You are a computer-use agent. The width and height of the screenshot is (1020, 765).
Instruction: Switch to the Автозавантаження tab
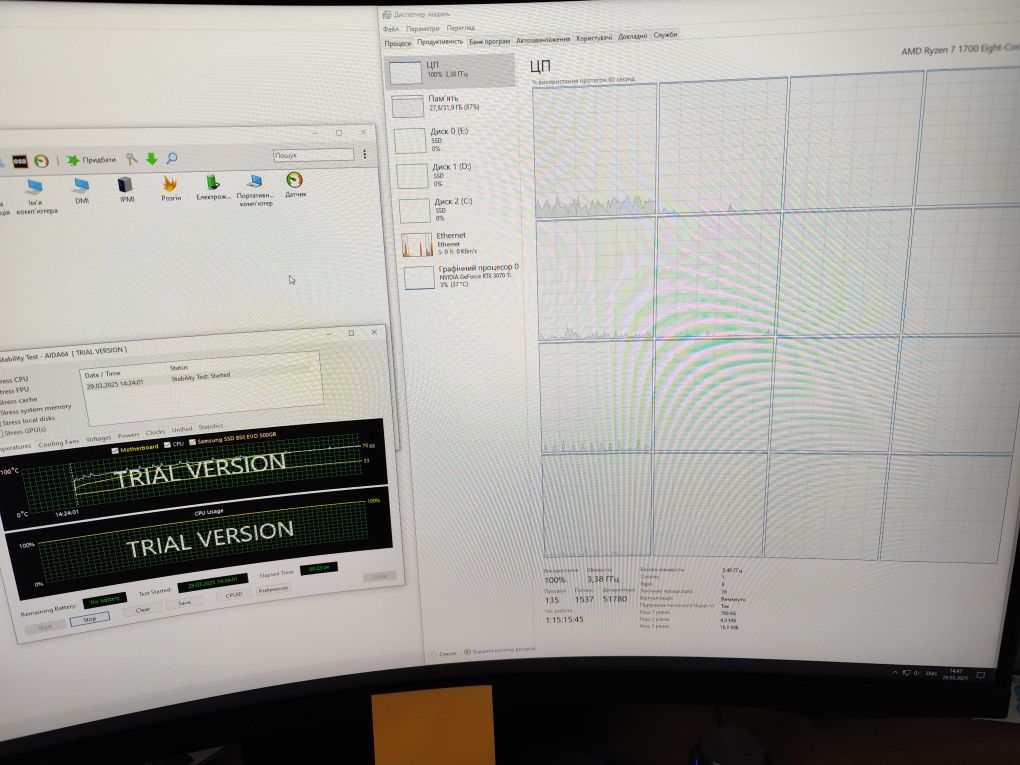(543, 40)
